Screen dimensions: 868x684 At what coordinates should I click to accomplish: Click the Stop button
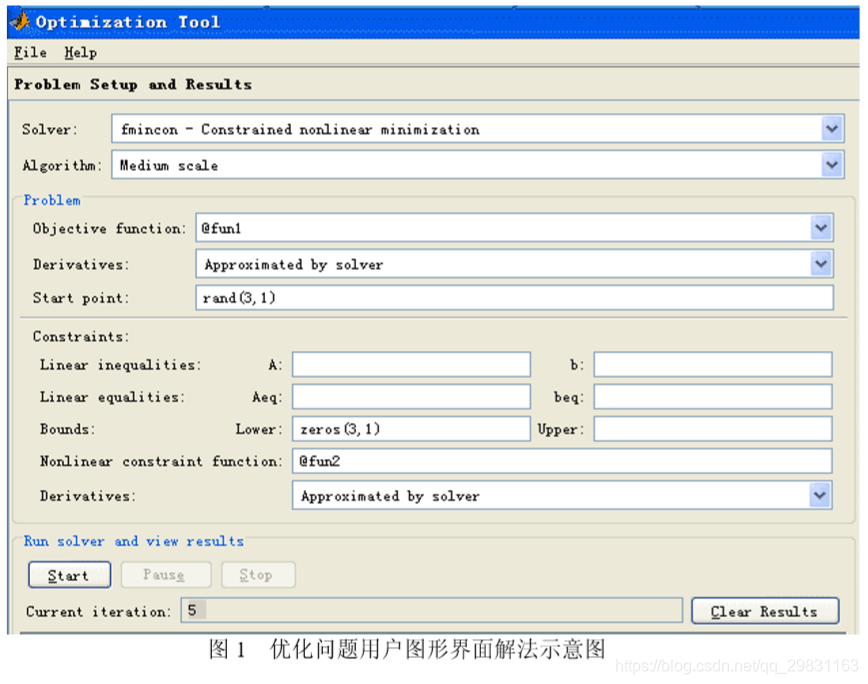click(x=258, y=575)
